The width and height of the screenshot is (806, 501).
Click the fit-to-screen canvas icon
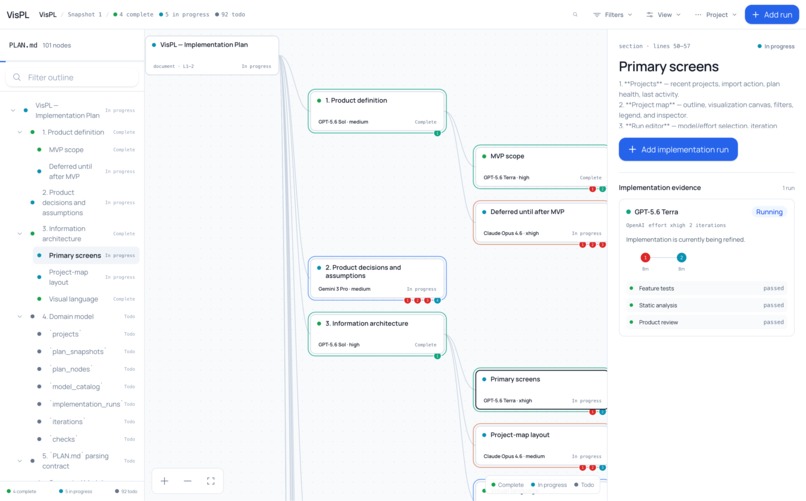[x=211, y=481]
